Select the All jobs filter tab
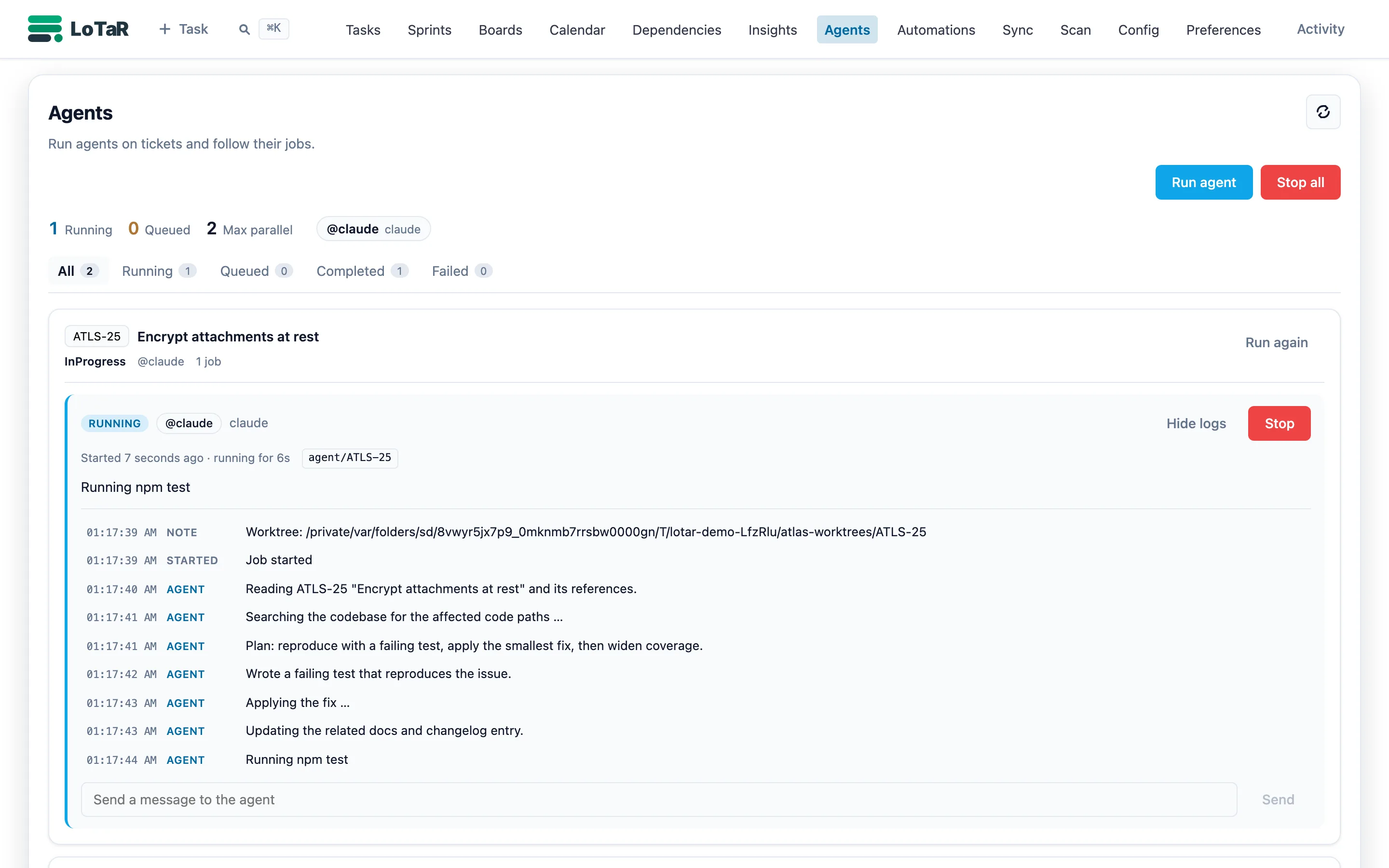The image size is (1389, 868). point(78,271)
